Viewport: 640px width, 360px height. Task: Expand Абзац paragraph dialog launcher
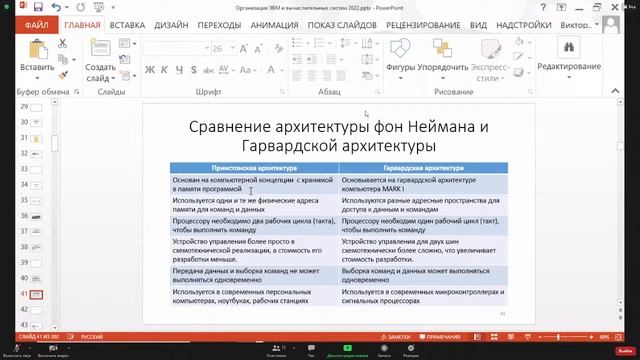pyautogui.click(x=378, y=92)
